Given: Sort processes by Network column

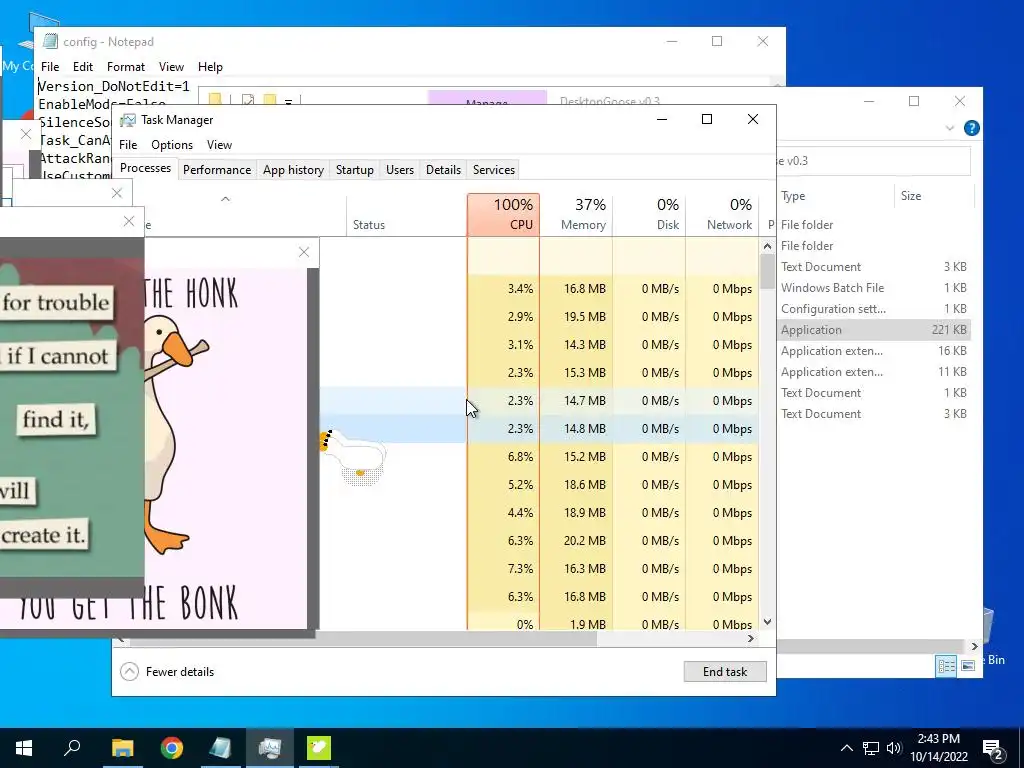Looking at the screenshot, I should [722, 214].
